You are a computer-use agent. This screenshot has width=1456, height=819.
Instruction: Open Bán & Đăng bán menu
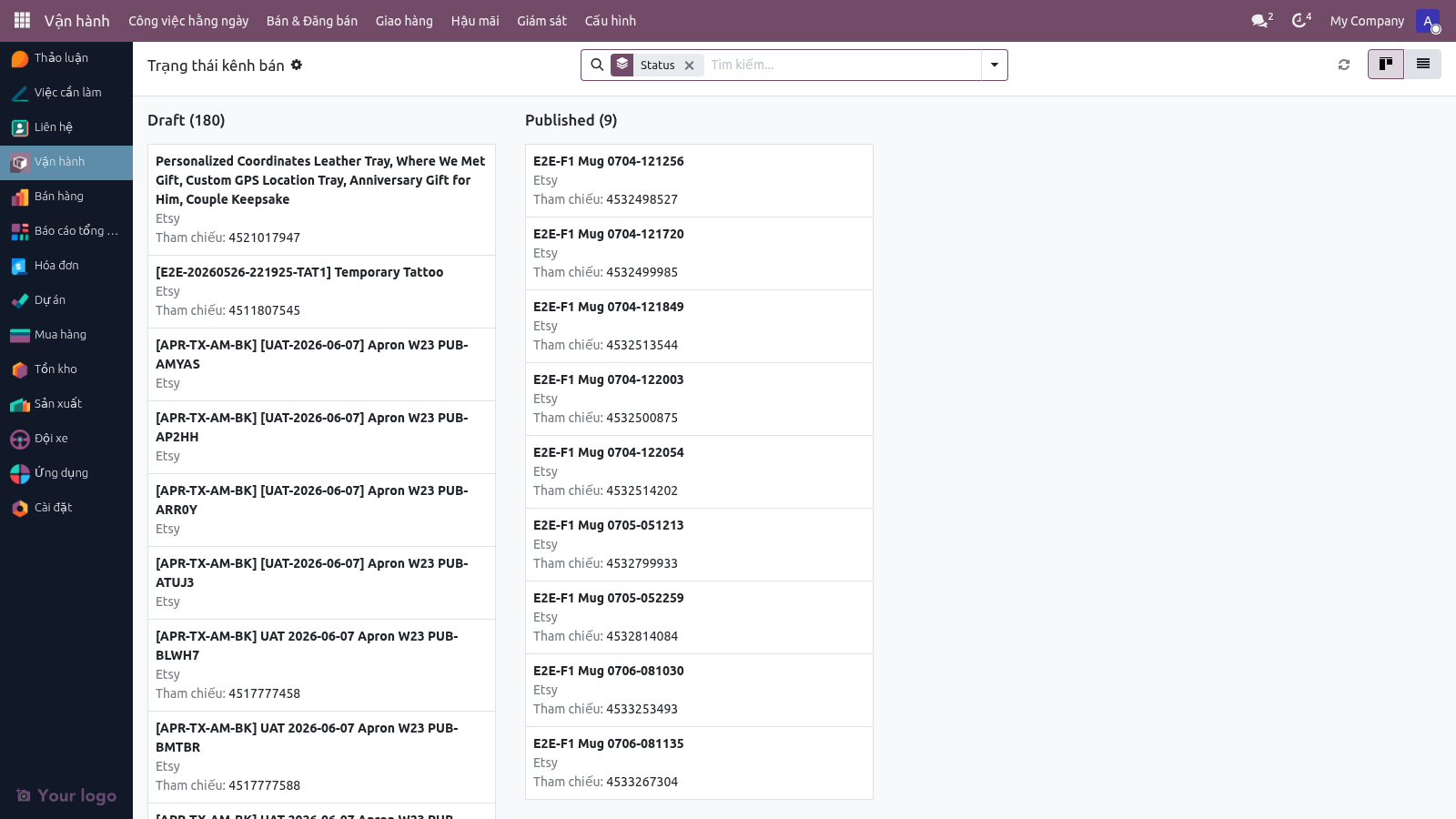point(312,21)
